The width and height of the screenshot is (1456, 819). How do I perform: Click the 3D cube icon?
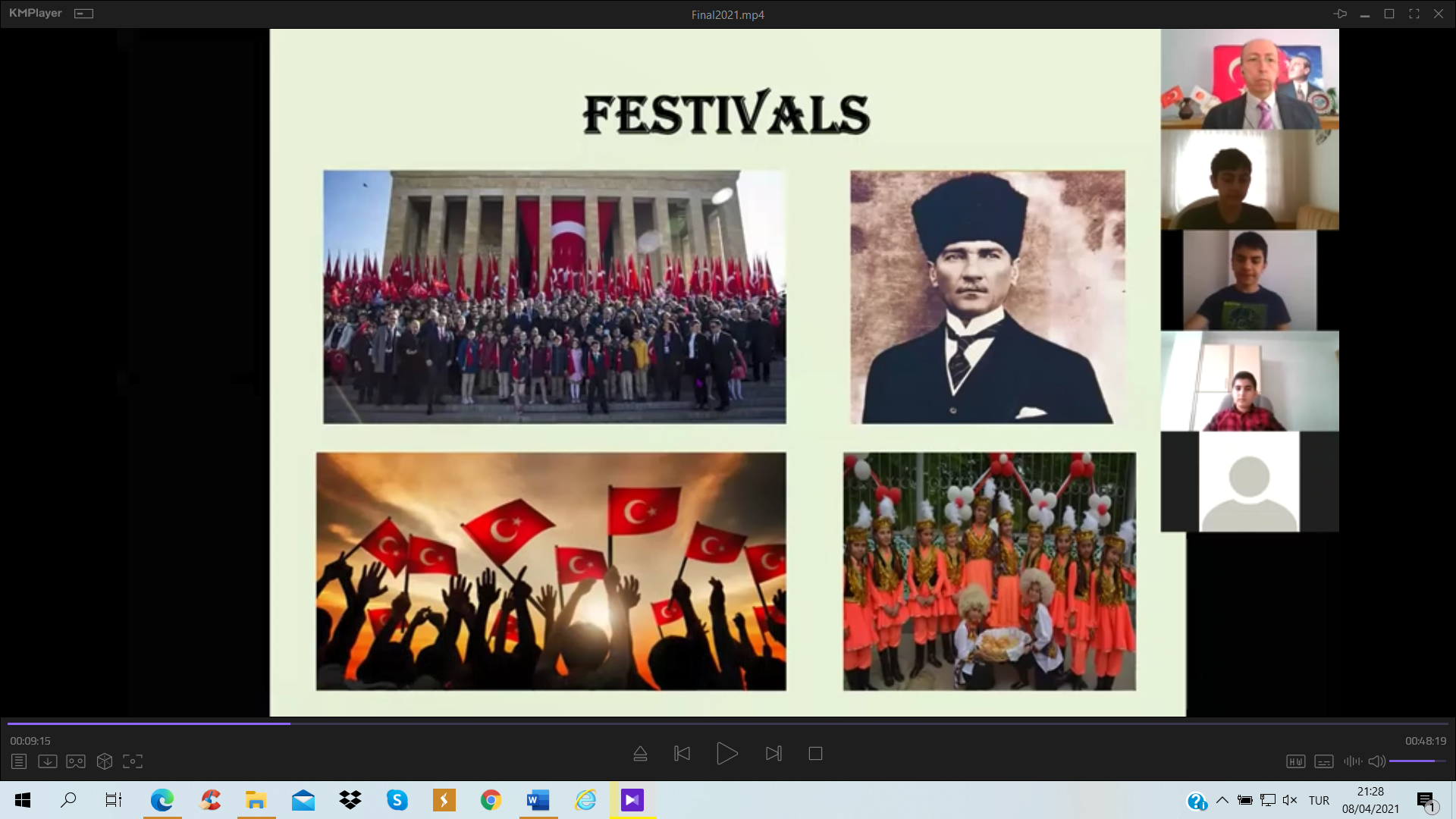[x=105, y=761]
